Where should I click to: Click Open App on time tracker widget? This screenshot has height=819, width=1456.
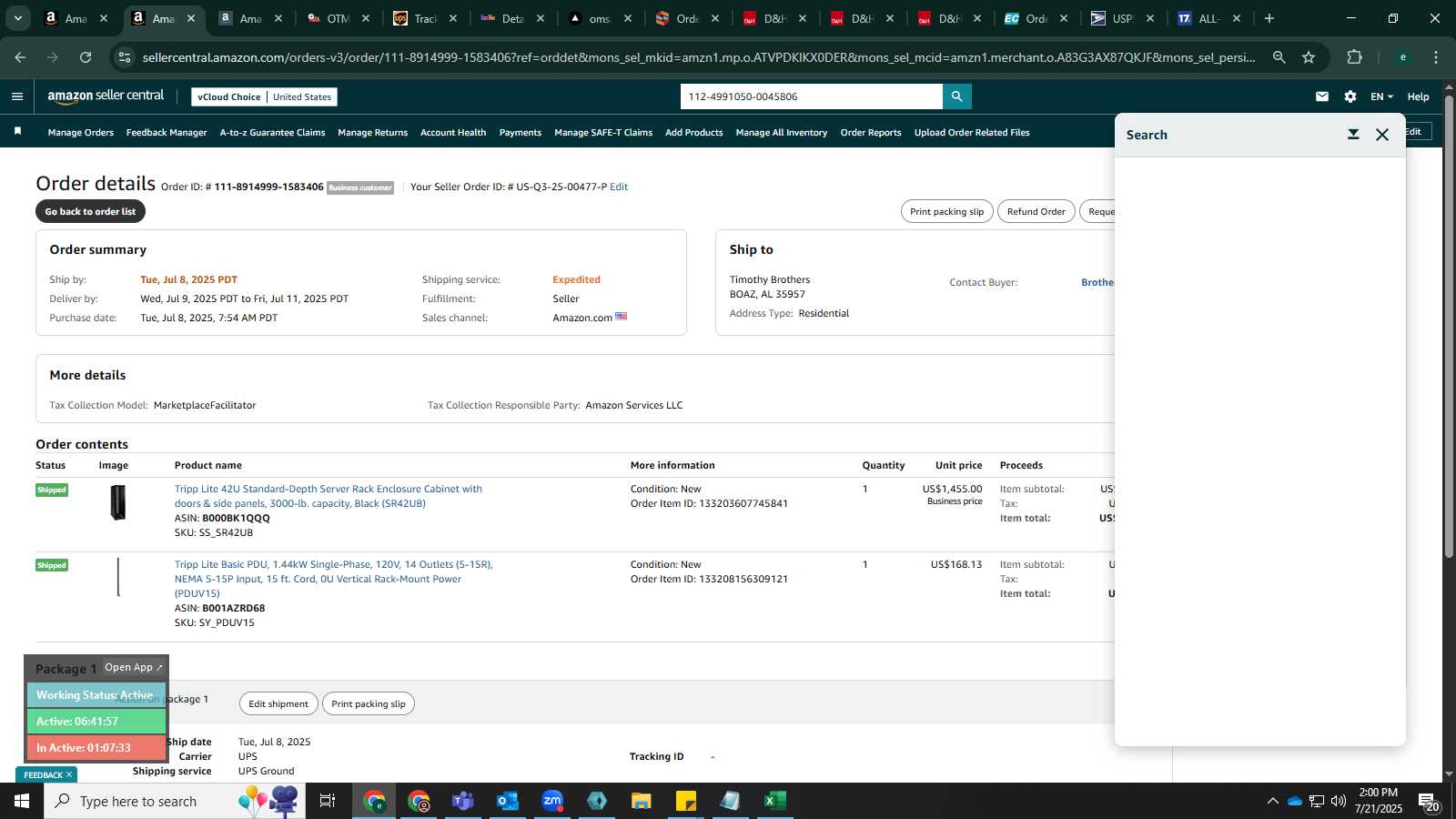tap(133, 667)
